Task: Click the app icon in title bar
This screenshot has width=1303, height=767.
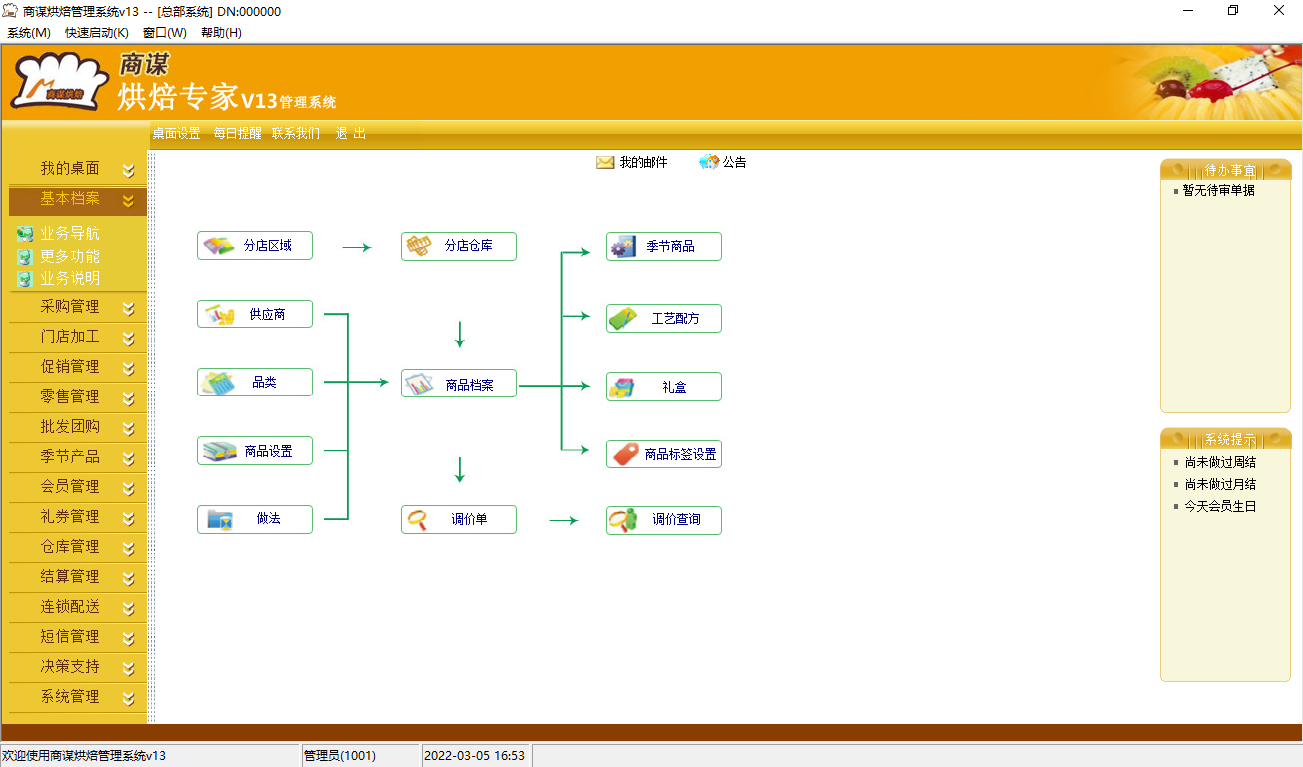Action: coord(11,11)
